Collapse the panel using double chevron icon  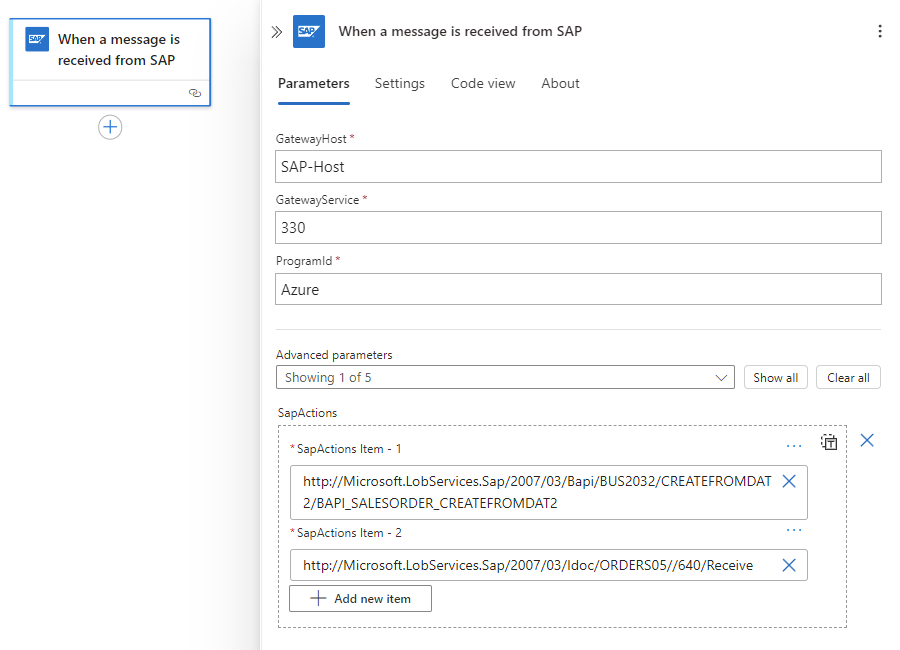277,32
